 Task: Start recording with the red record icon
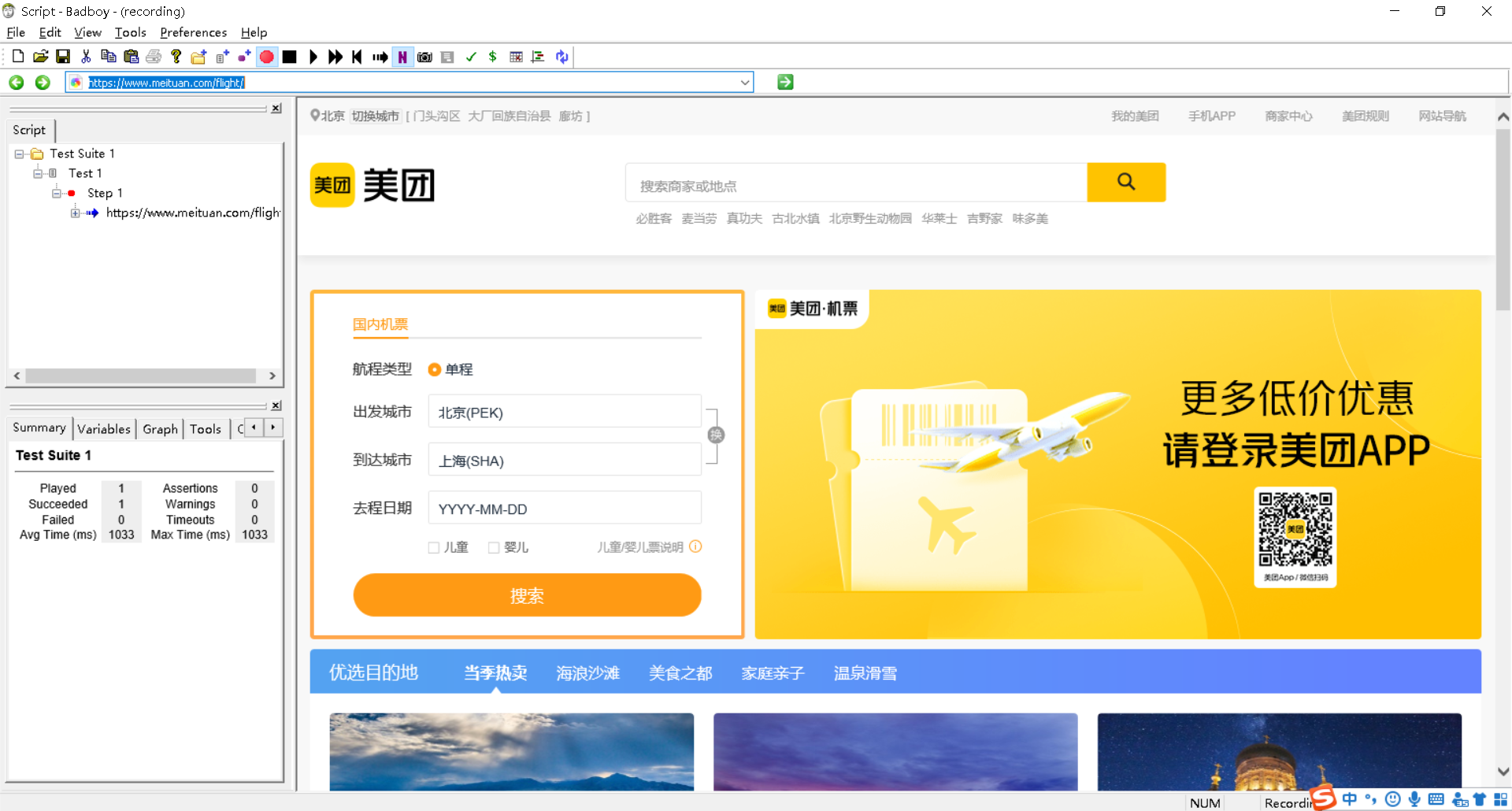[266, 56]
